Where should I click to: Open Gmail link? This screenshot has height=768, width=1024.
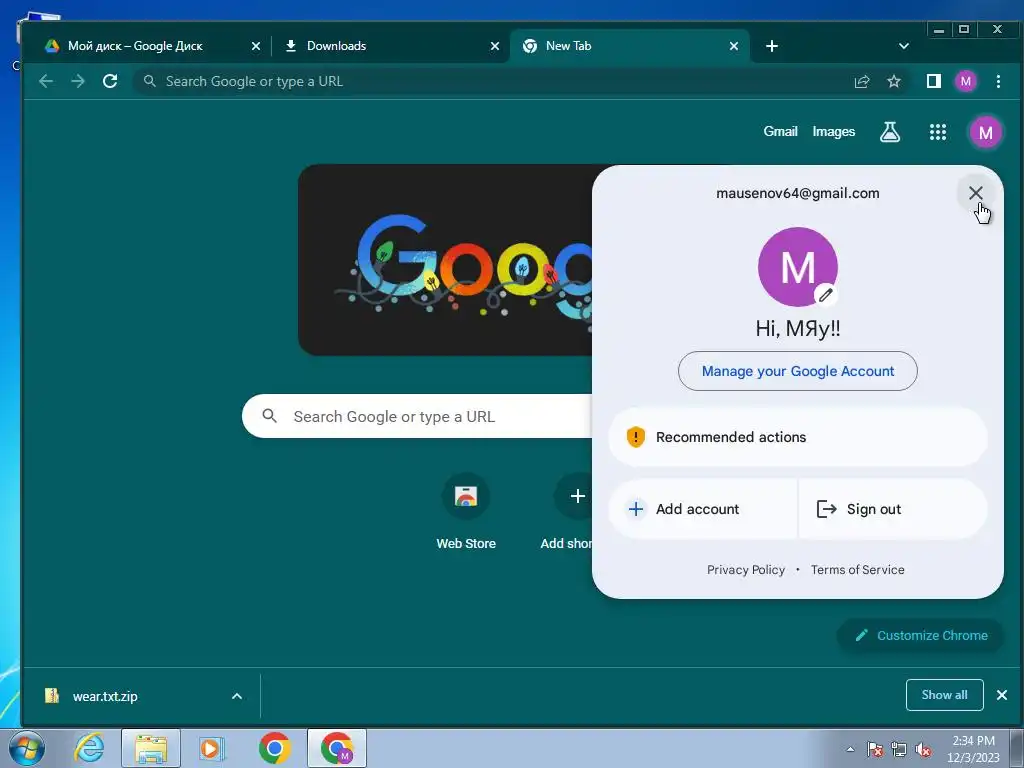(x=780, y=131)
